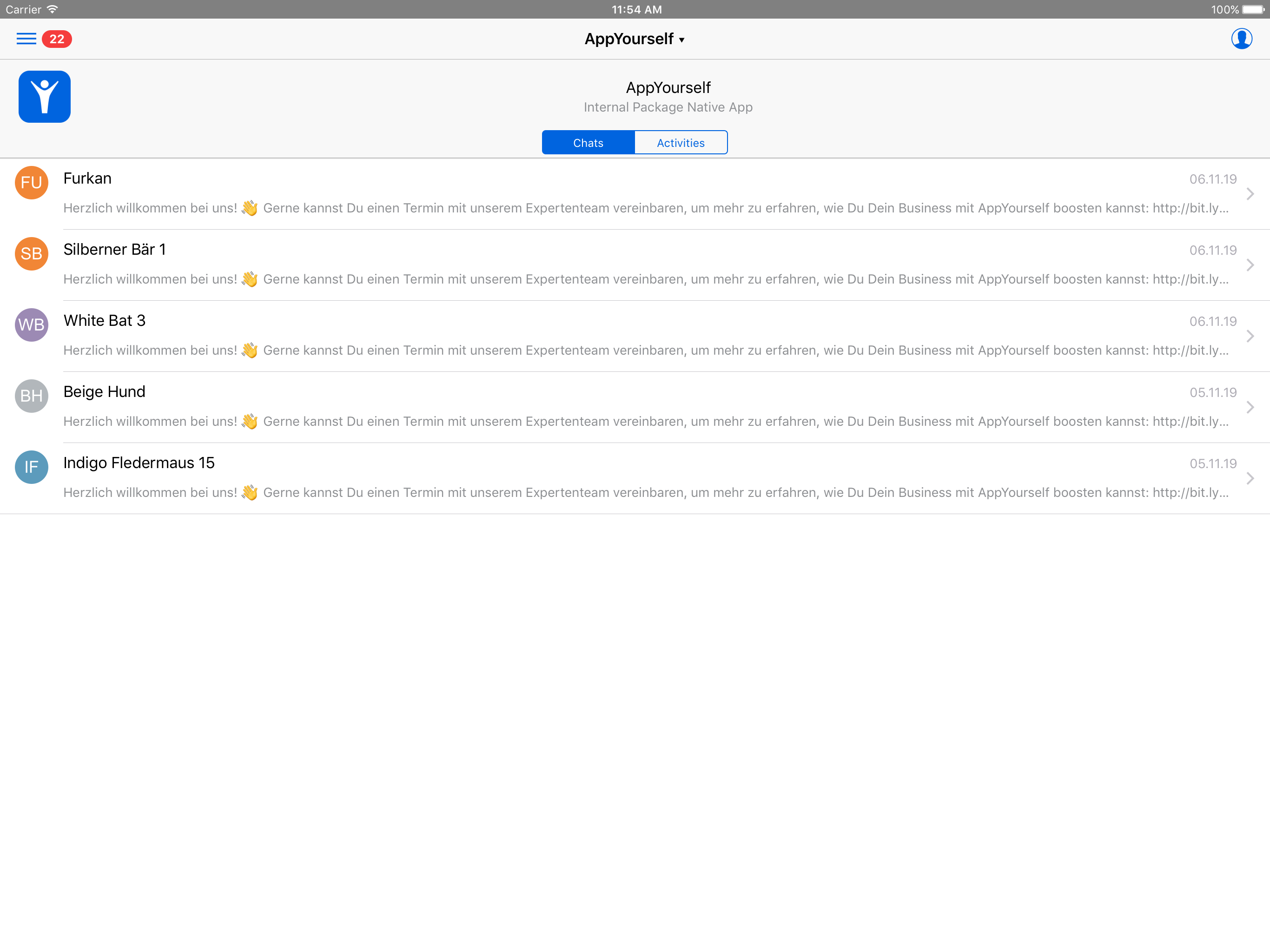Open the hamburger menu icon

[x=26, y=39]
